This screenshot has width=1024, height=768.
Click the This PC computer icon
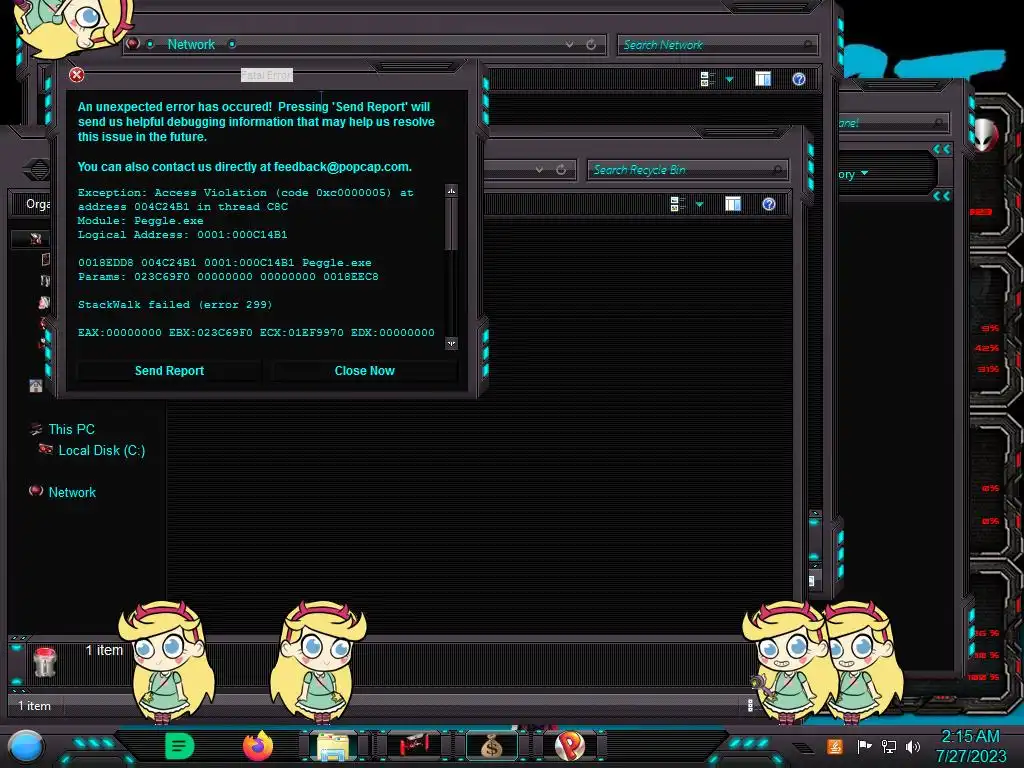coord(36,429)
